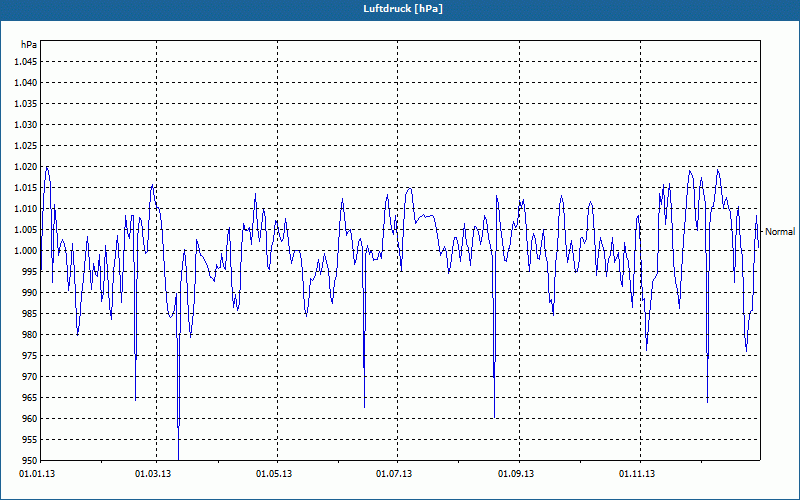800x500 pixels.
Task: Select the 1.025 y-axis label
Action: pos(25,145)
